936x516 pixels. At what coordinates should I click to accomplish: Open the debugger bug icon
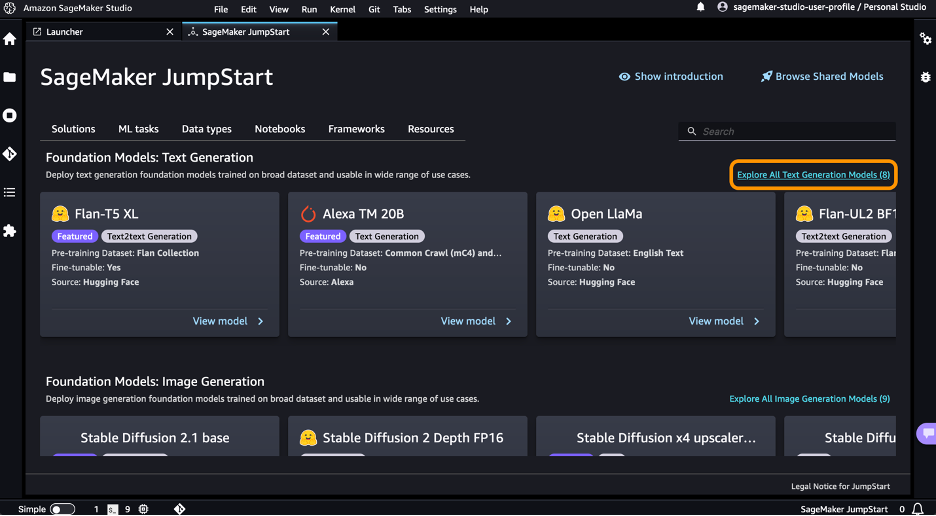click(925, 77)
